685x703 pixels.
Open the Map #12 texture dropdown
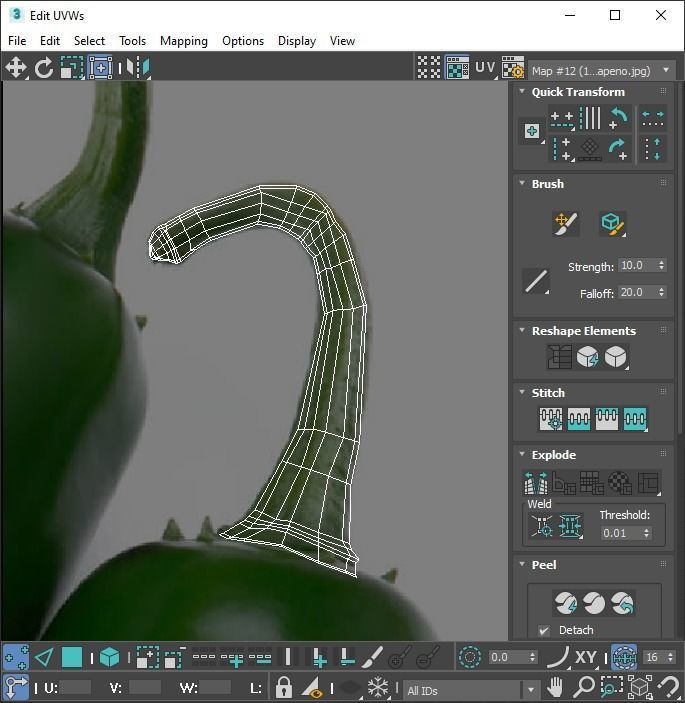[602, 71]
